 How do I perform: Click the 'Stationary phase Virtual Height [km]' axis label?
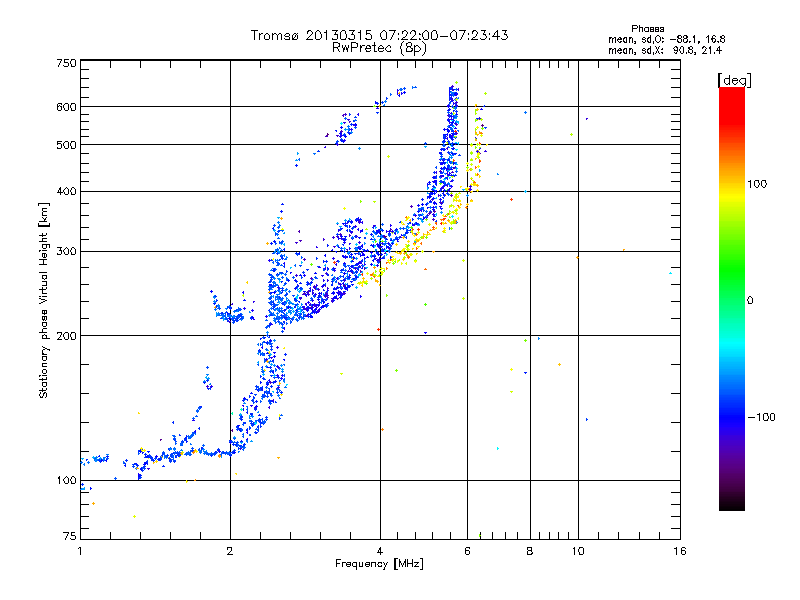point(44,301)
